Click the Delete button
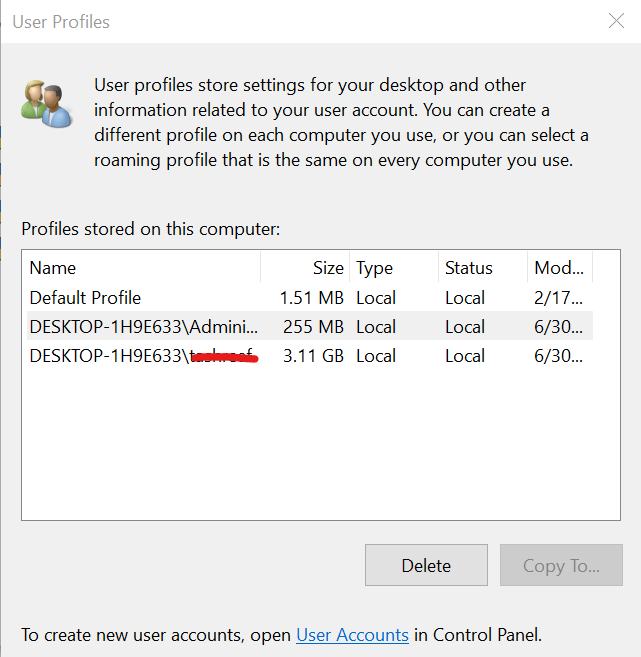The height and width of the screenshot is (657, 641). click(426, 565)
